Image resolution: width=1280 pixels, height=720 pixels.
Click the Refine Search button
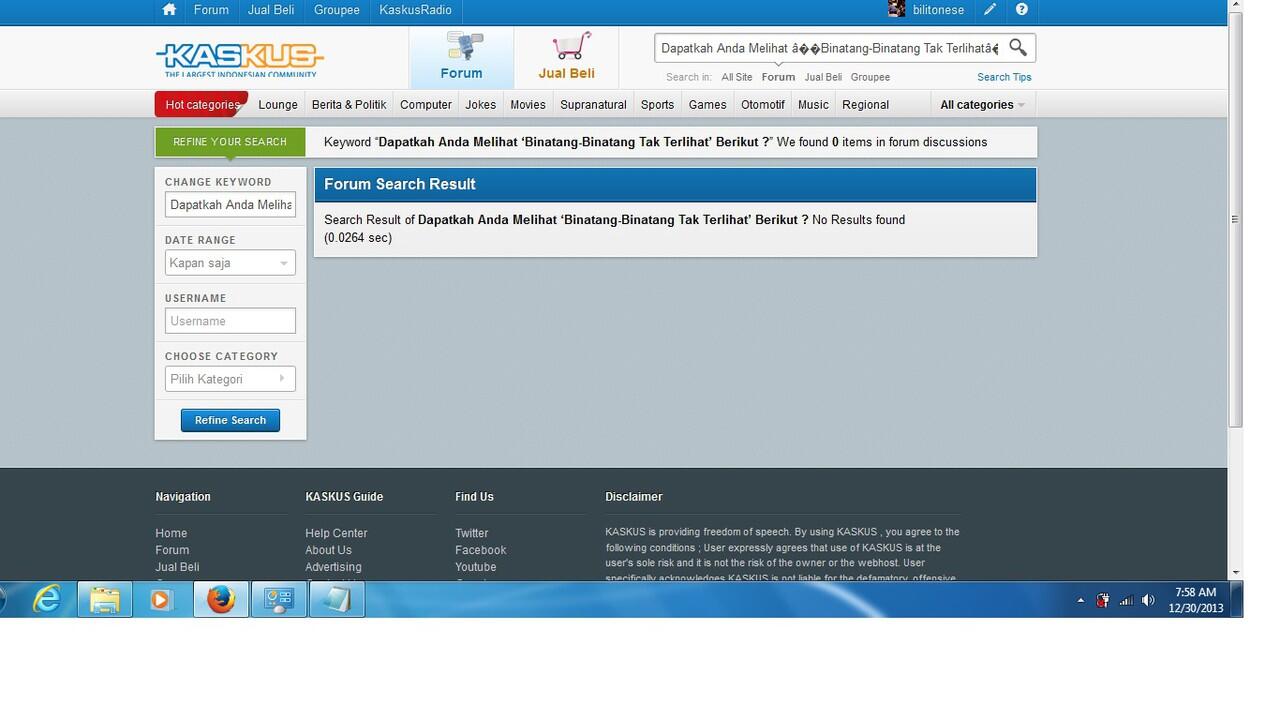230,420
